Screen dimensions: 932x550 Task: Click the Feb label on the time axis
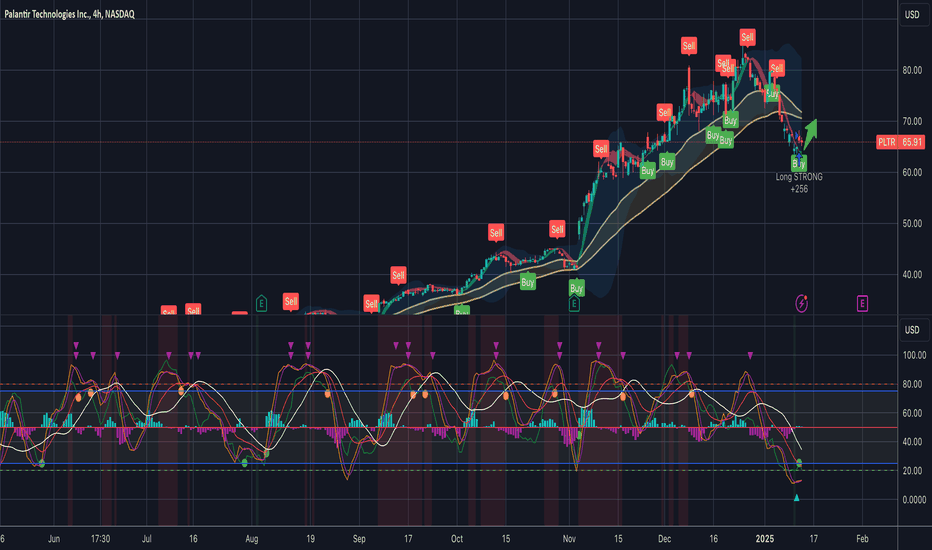862,539
